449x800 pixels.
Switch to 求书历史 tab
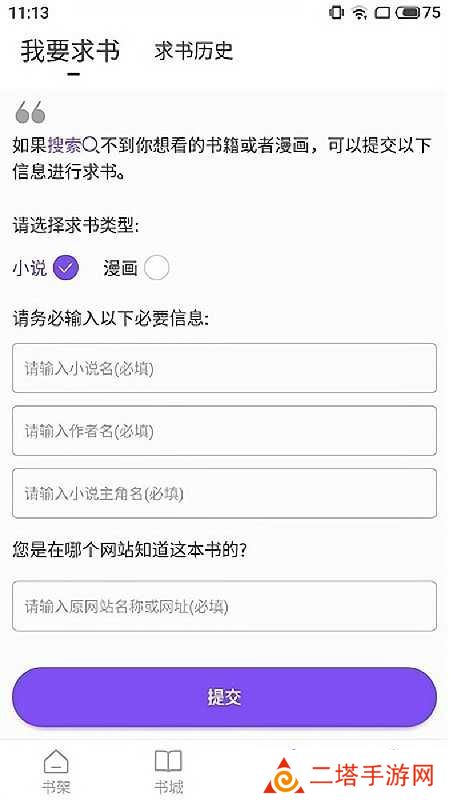click(x=194, y=51)
